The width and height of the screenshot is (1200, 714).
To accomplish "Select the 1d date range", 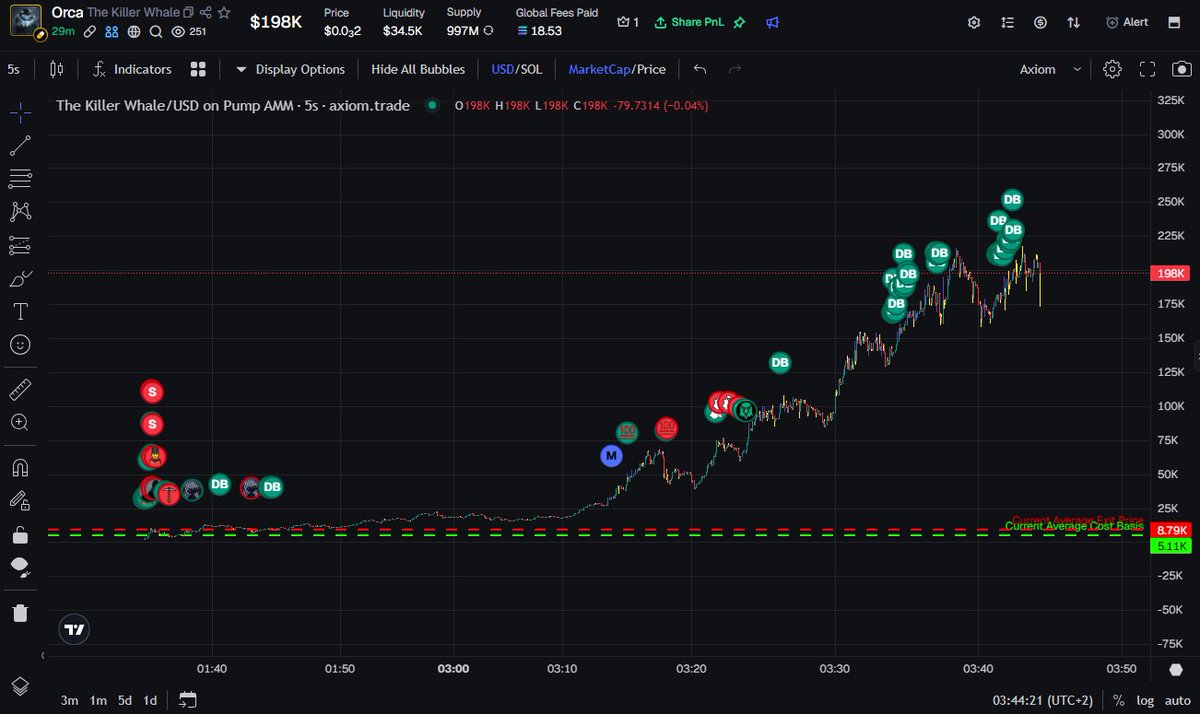I will 150,700.
